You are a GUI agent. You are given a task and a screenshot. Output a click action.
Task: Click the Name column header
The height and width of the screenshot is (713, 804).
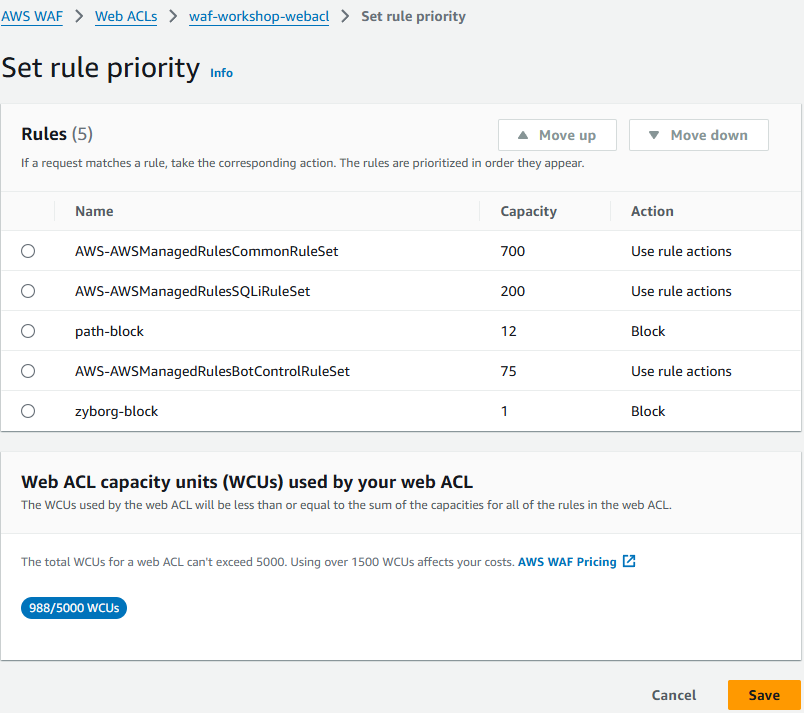tap(94, 211)
